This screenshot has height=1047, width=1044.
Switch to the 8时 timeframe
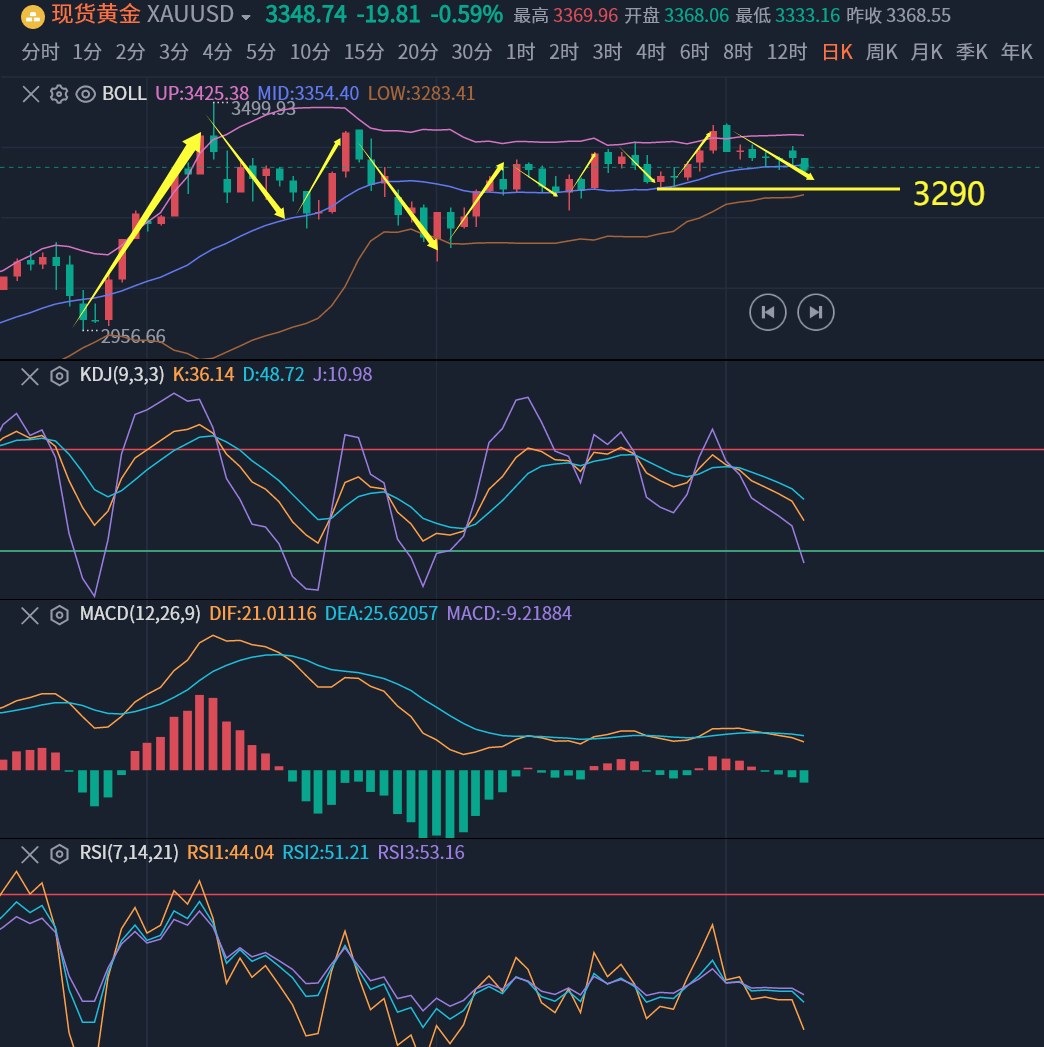coord(738,51)
